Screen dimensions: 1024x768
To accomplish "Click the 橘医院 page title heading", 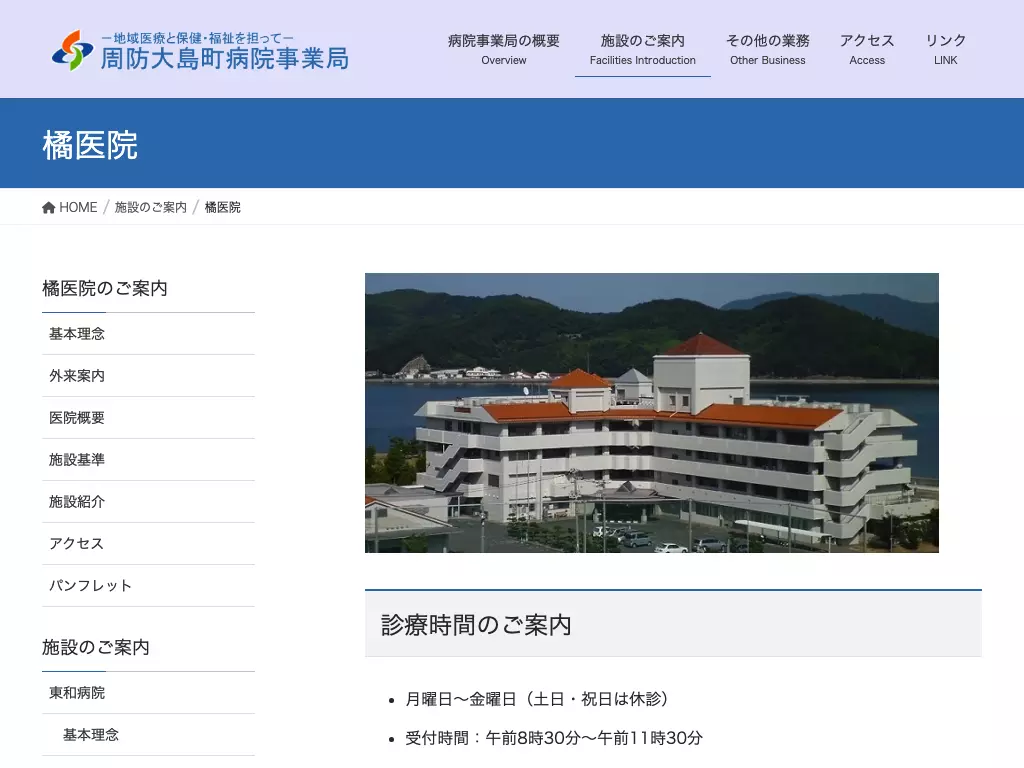I will 90,145.
